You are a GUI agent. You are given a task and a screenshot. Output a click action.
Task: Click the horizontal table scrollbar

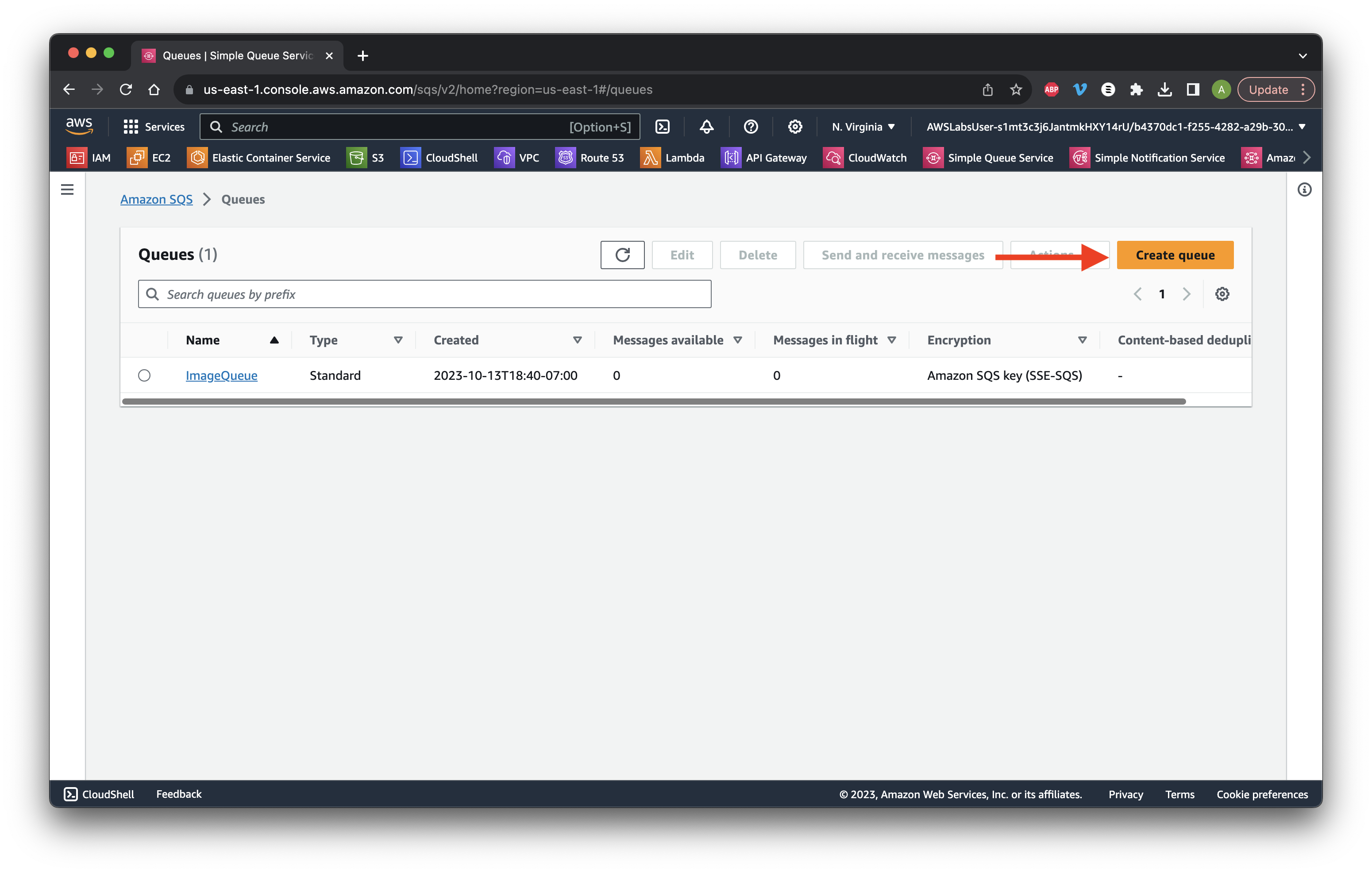[x=654, y=401]
